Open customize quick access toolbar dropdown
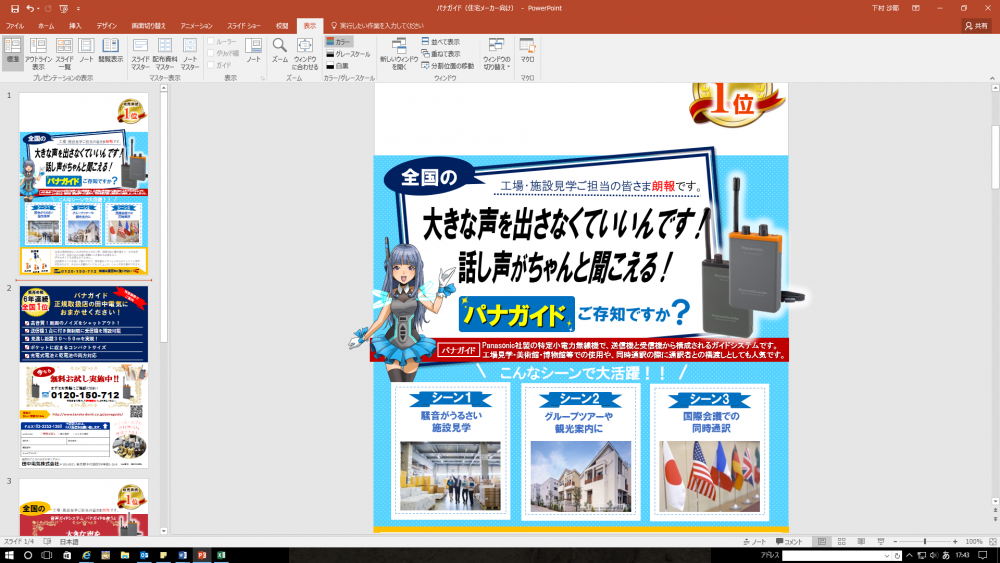Viewport: 1000px width, 563px height. 78,8
